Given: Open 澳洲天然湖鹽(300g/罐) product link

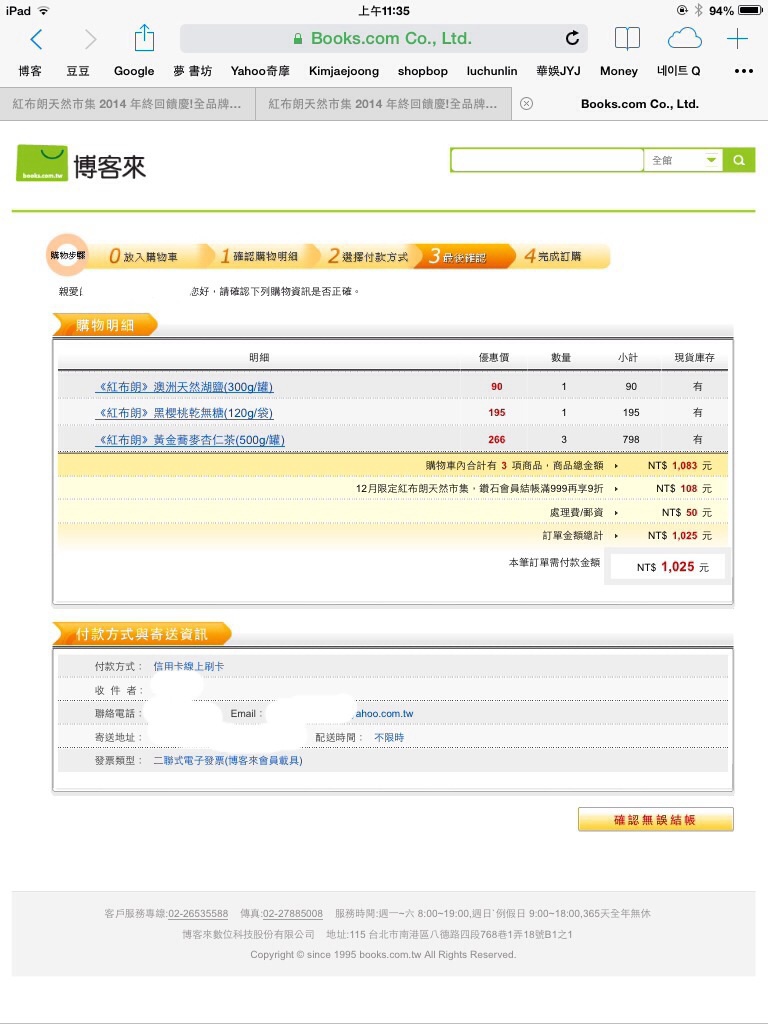Looking at the screenshot, I should click(184, 387).
